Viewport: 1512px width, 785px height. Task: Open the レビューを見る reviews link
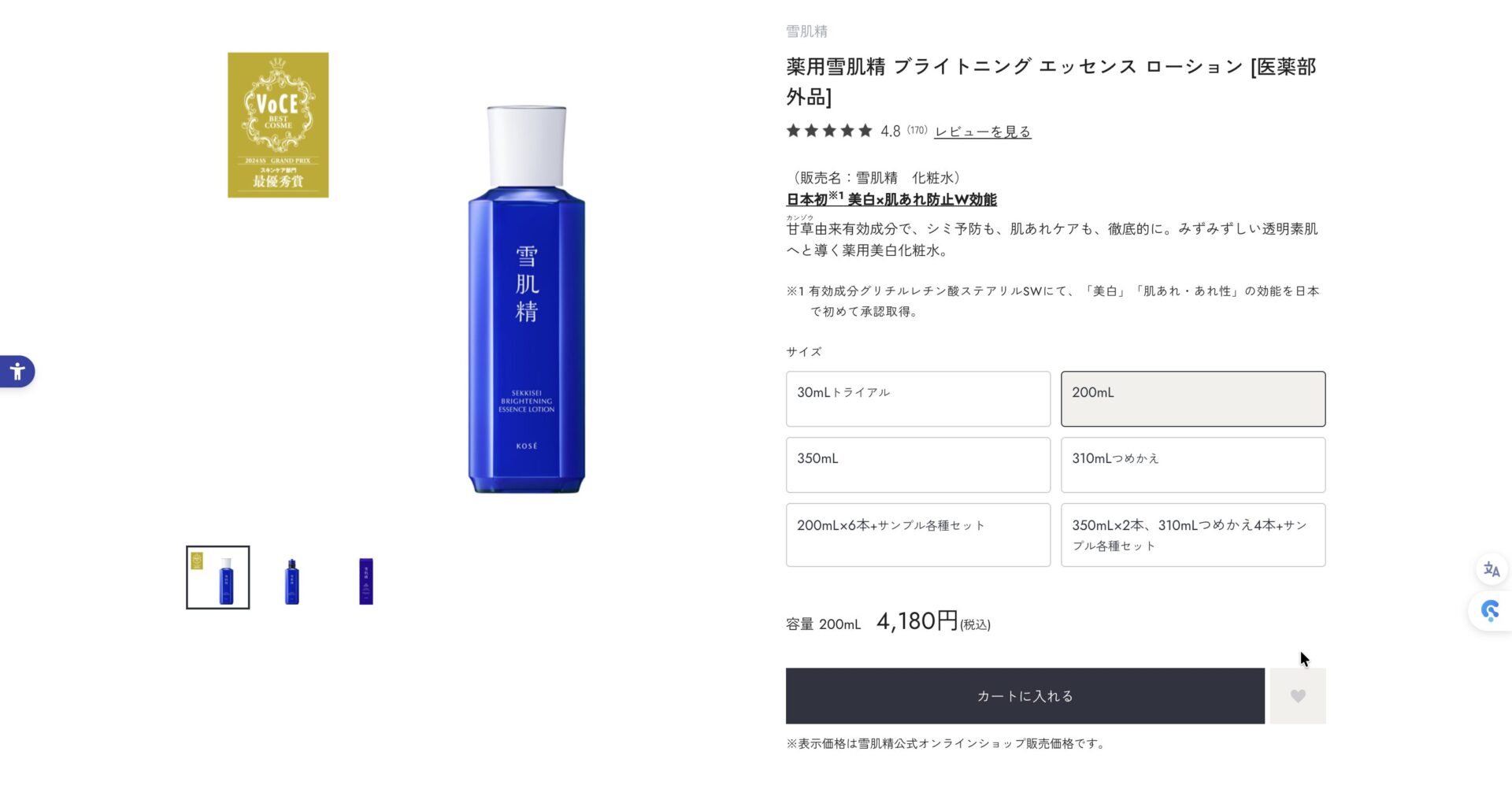[983, 131]
